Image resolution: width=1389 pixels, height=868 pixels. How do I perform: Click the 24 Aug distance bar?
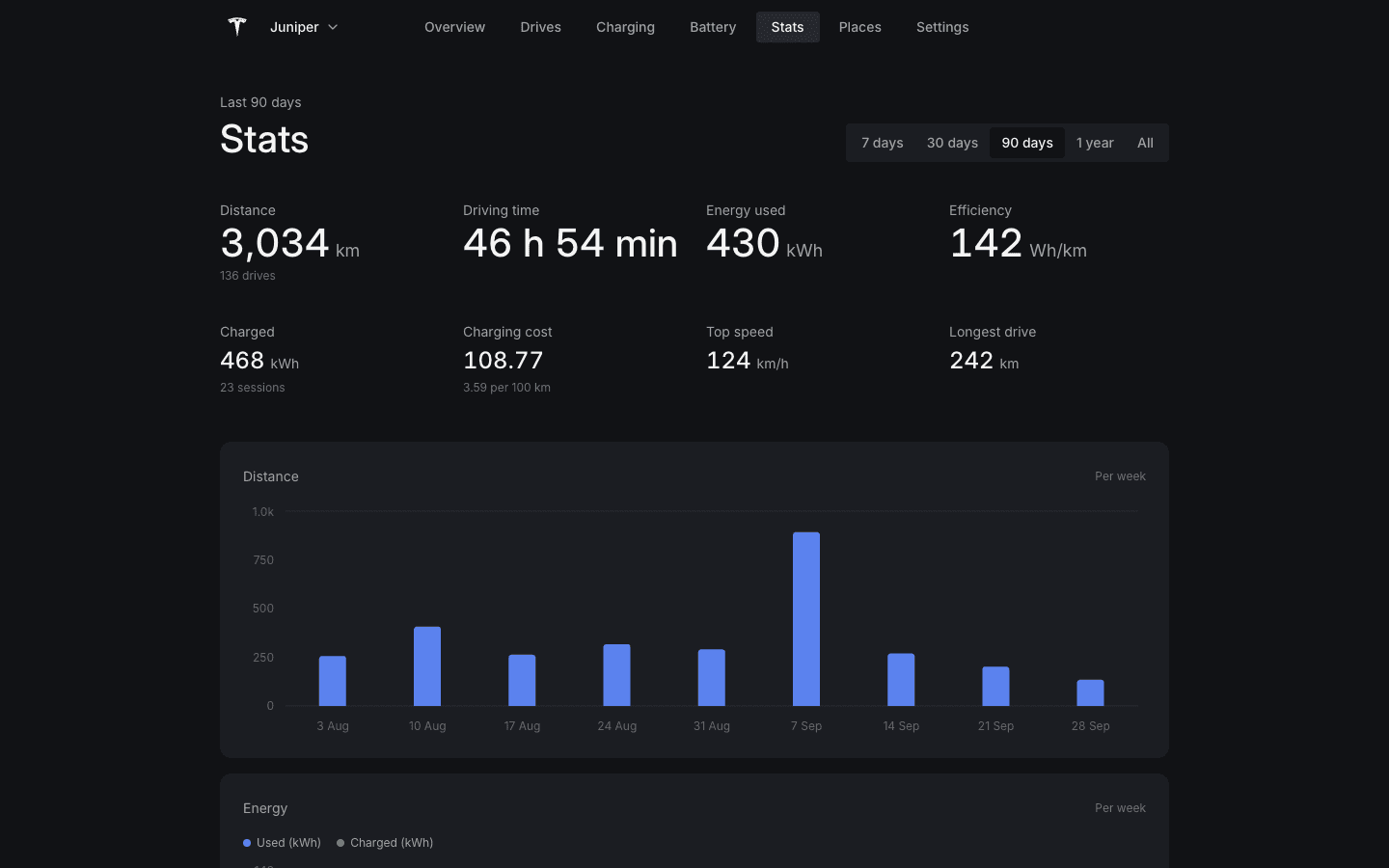click(616, 675)
